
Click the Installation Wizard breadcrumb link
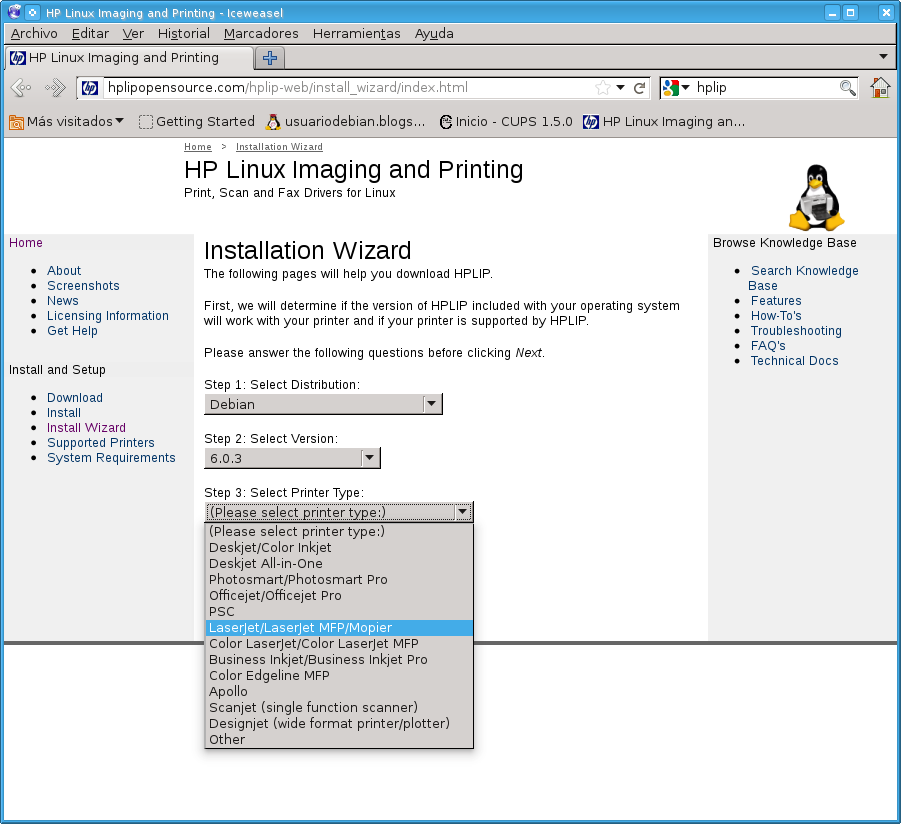(279, 147)
